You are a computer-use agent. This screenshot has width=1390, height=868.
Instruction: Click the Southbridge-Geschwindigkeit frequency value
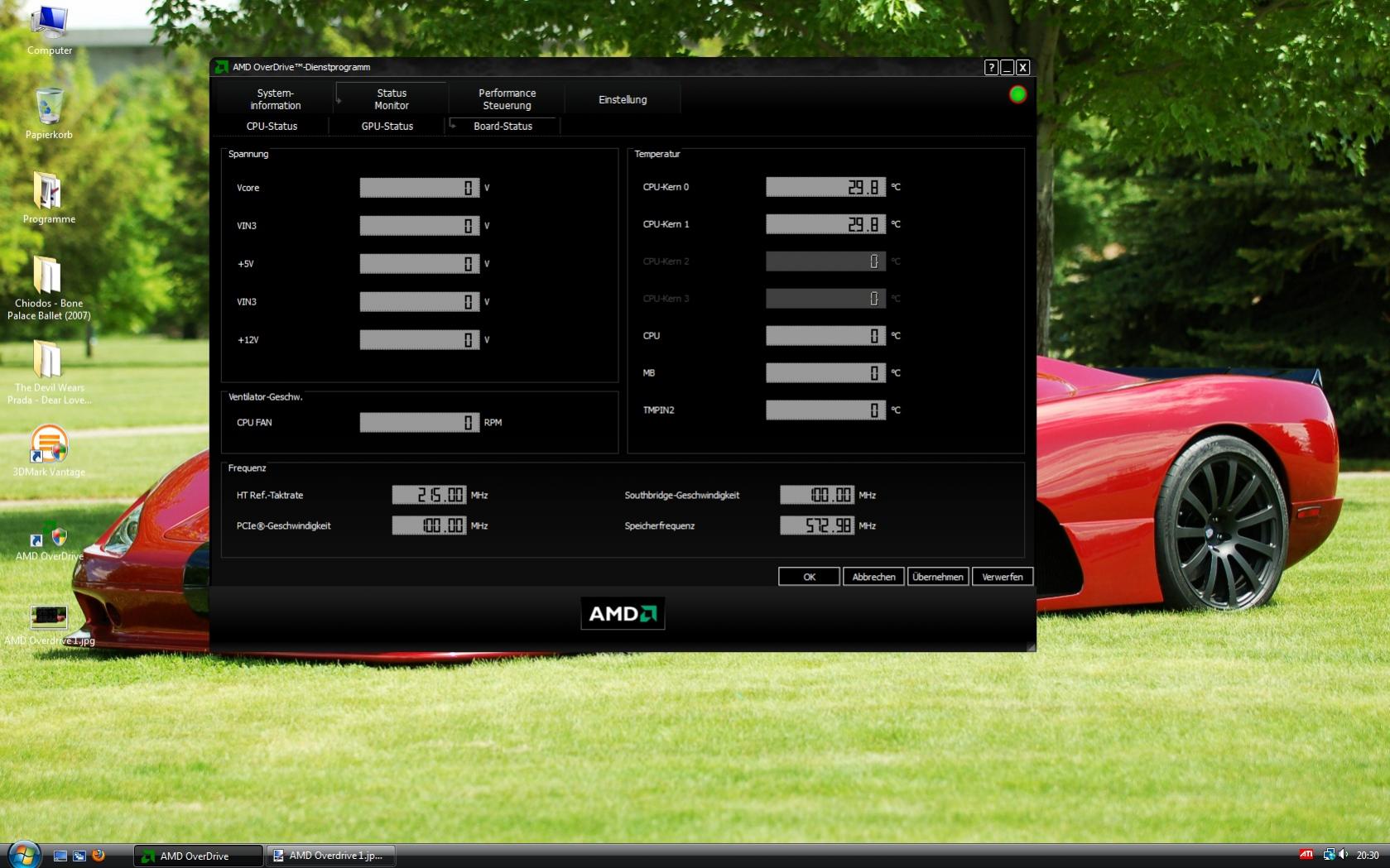click(x=817, y=495)
